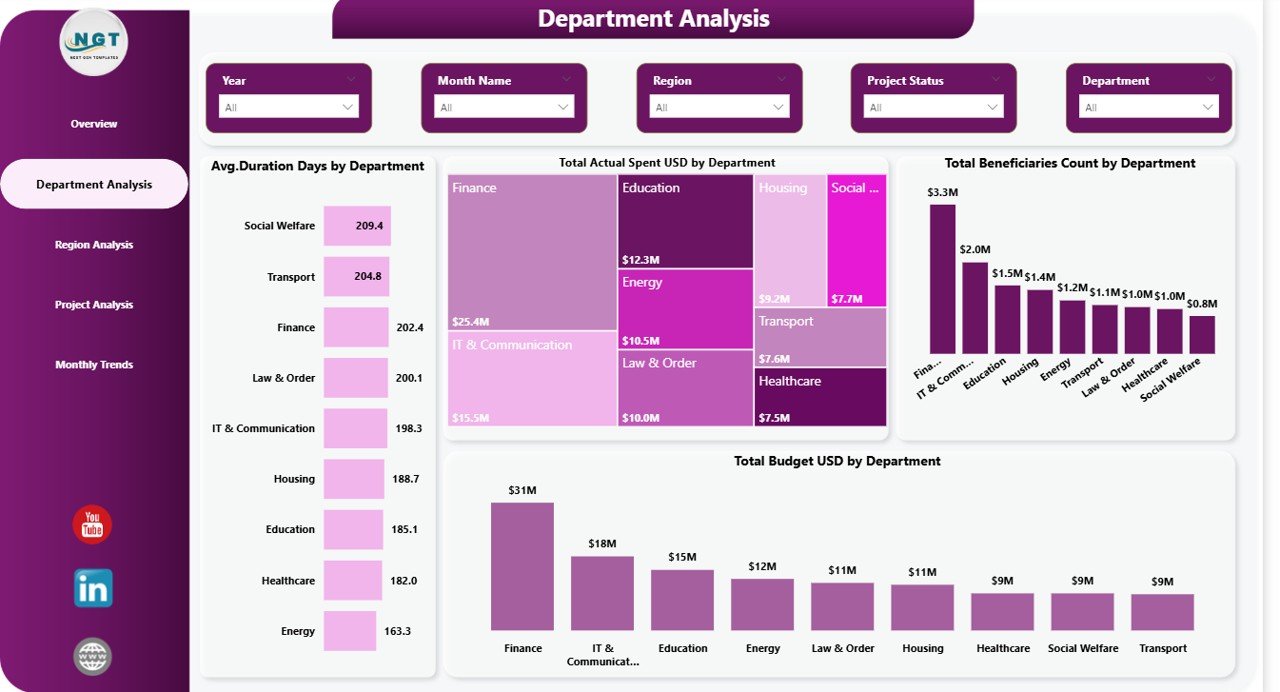Open the Department filter dropdown
The width and height of the screenshot is (1280, 692).
[x=1147, y=105]
